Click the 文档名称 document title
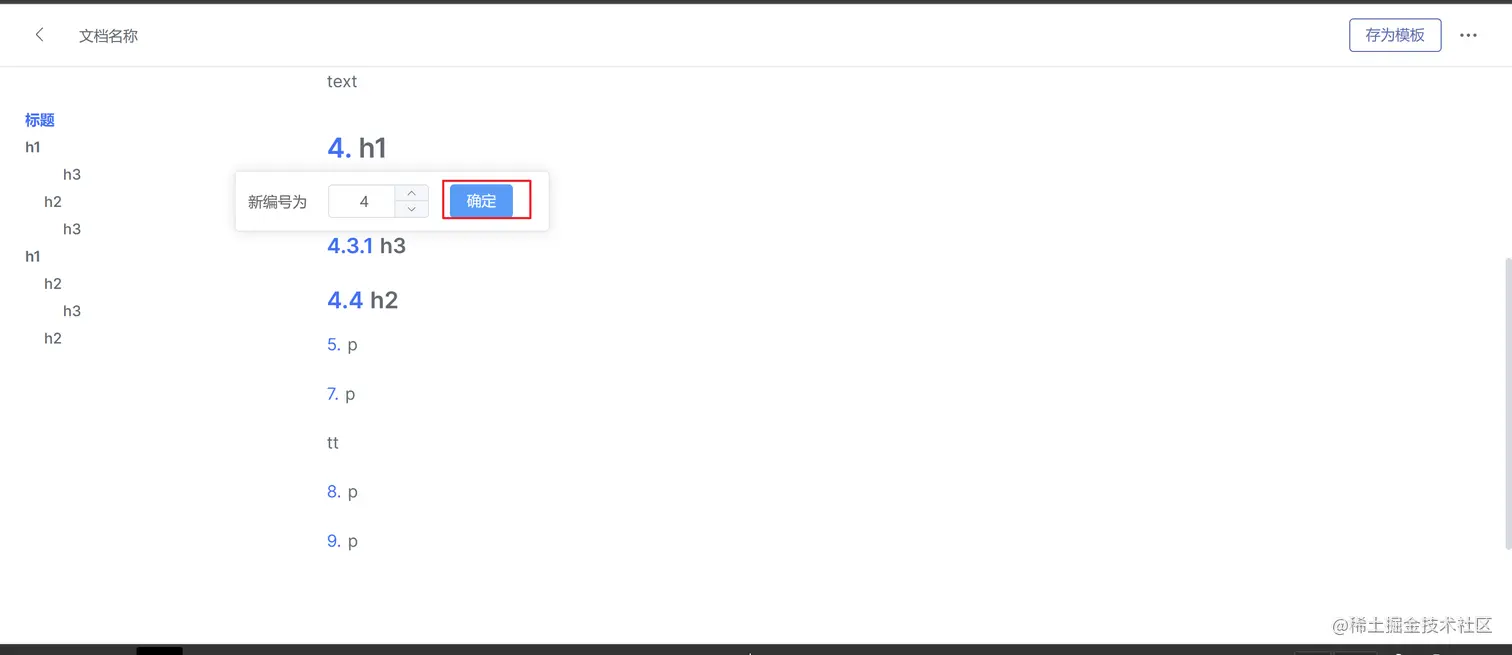The height and width of the screenshot is (655, 1512). pyautogui.click(x=108, y=36)
